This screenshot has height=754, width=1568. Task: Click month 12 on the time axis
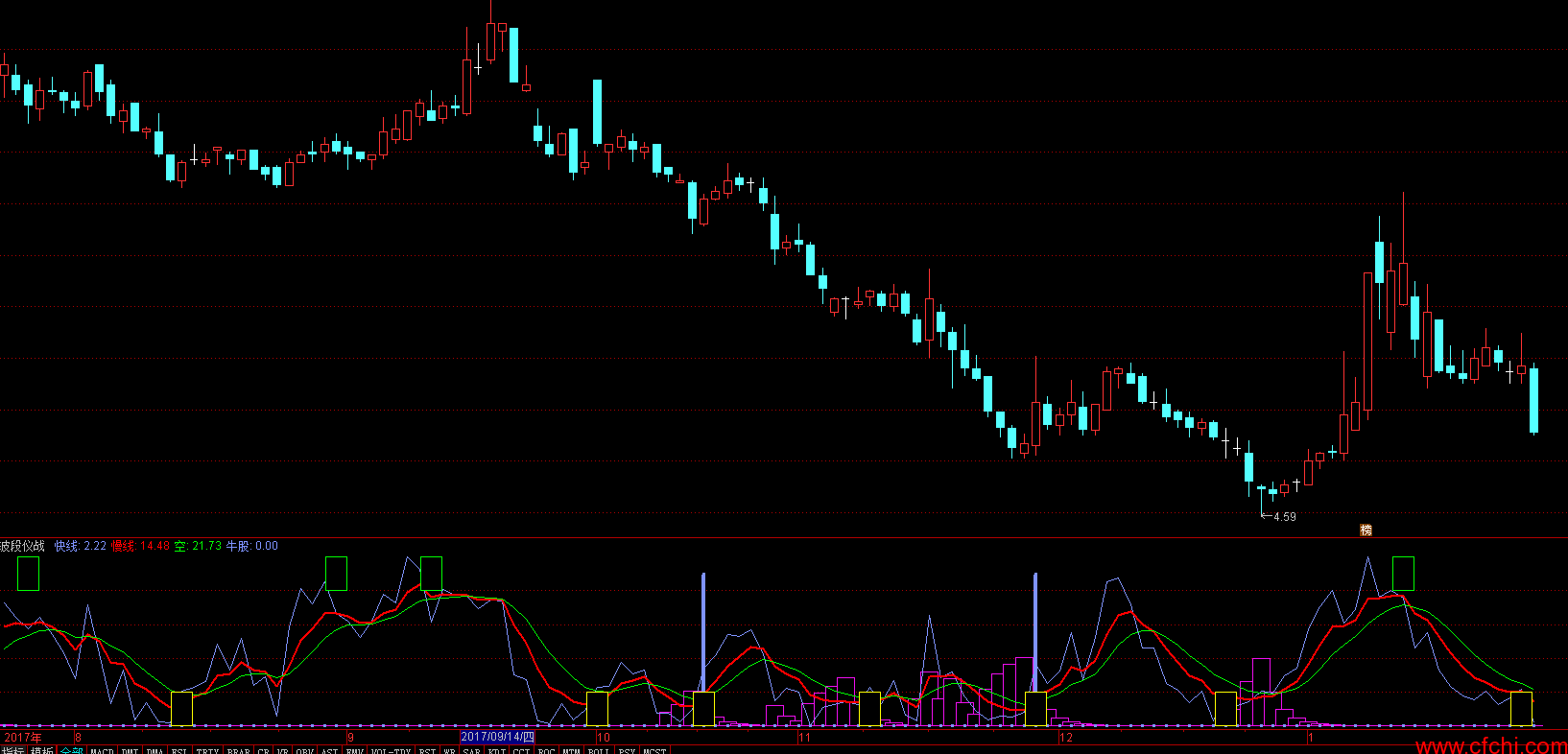[x=1066, y=738]
